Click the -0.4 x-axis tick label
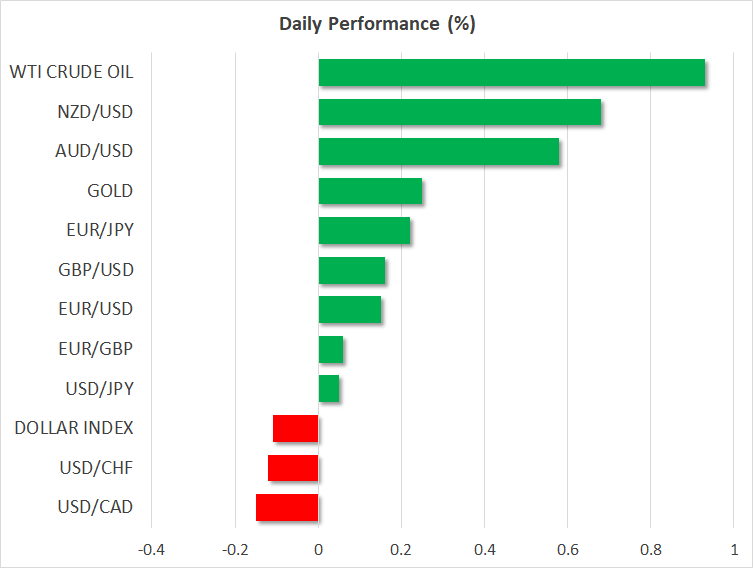This screenshot has width=753, height=568. coord(151,549)
